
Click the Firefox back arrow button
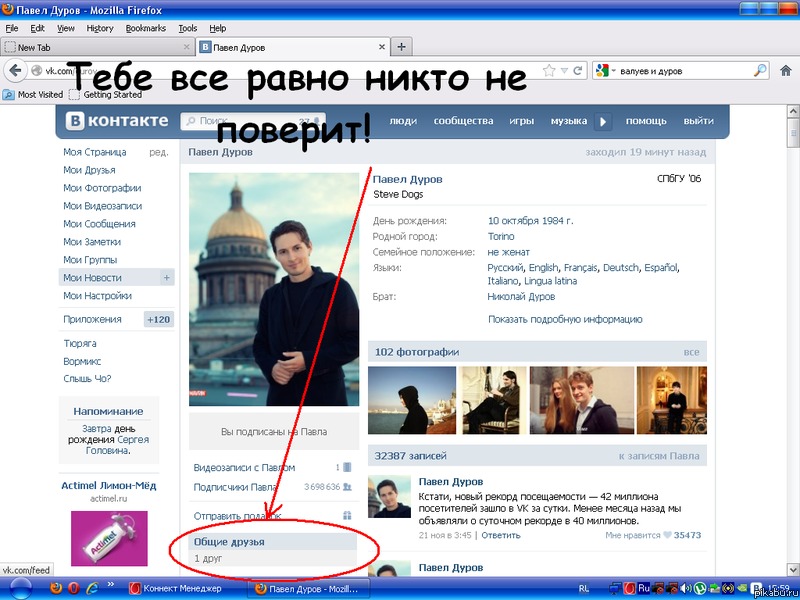click(x=16, y=71)
